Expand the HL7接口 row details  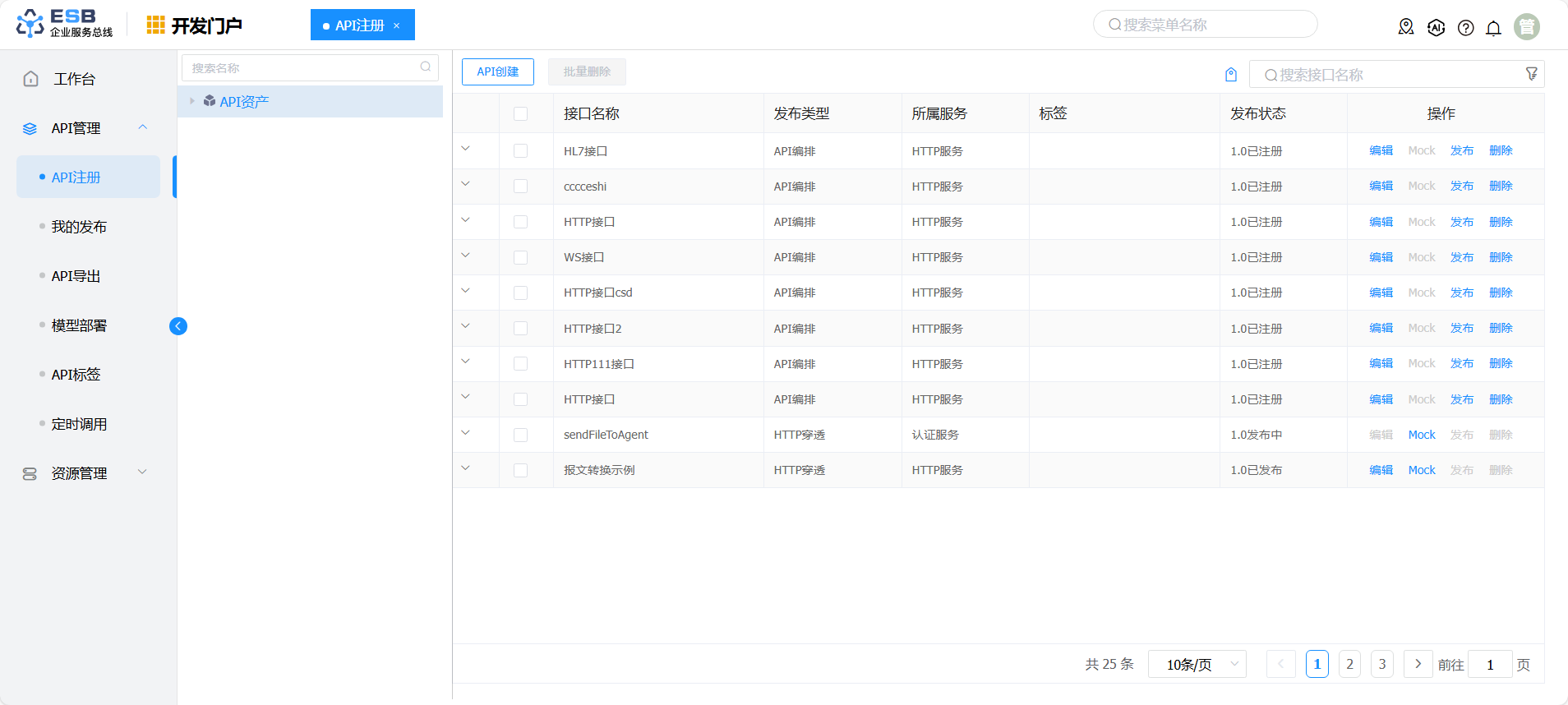[465, 150]
